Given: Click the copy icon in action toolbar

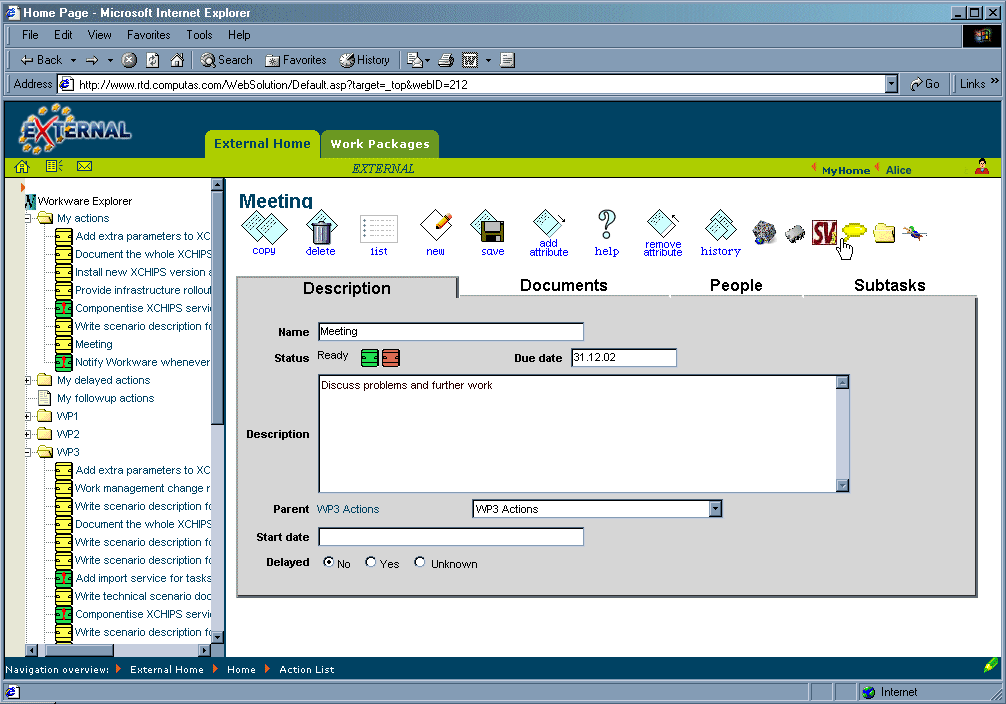Looking at the screenshot, I should [x=264, y=229].
